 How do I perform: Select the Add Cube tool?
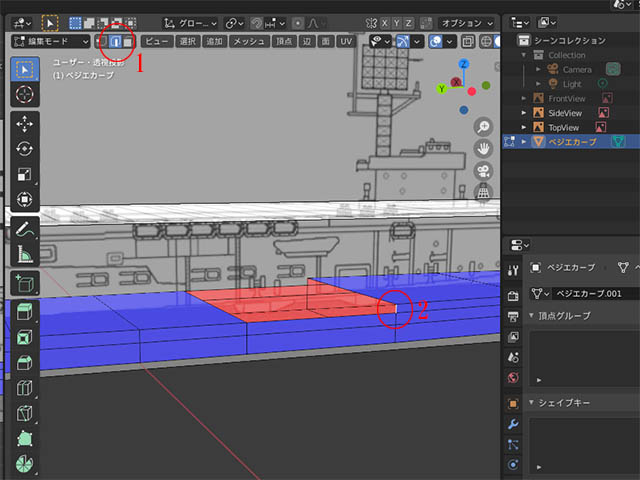24,283
